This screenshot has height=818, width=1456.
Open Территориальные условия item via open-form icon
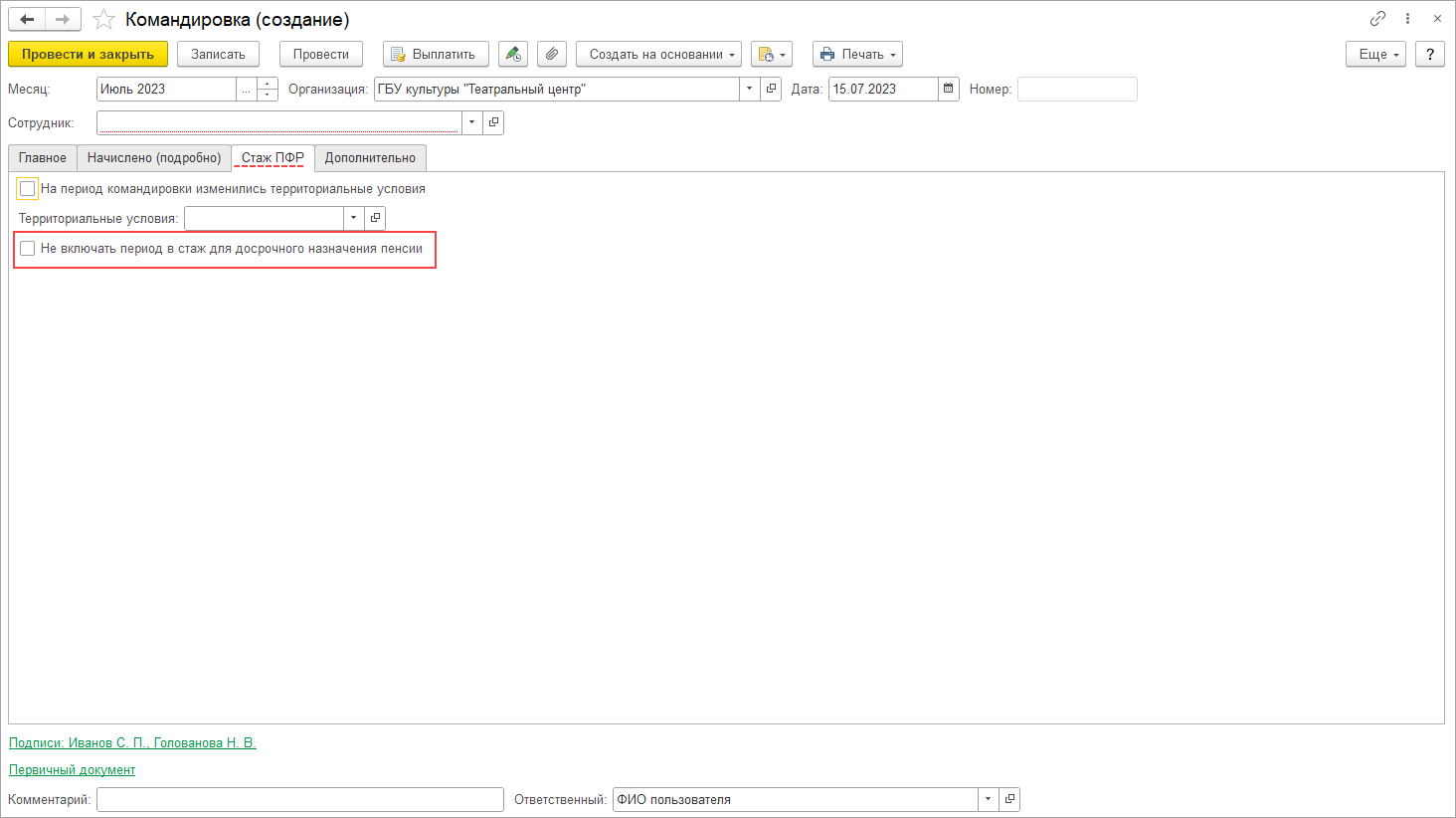click(x=375, y=218)
